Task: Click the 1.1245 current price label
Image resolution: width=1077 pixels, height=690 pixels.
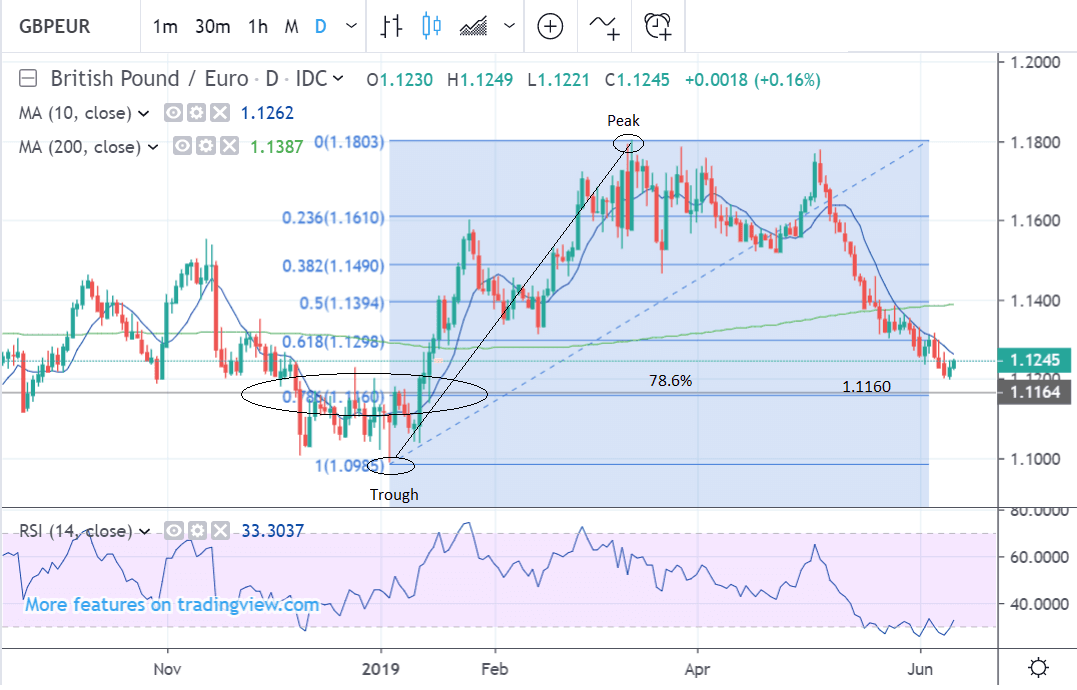Action: (1034, 360)
